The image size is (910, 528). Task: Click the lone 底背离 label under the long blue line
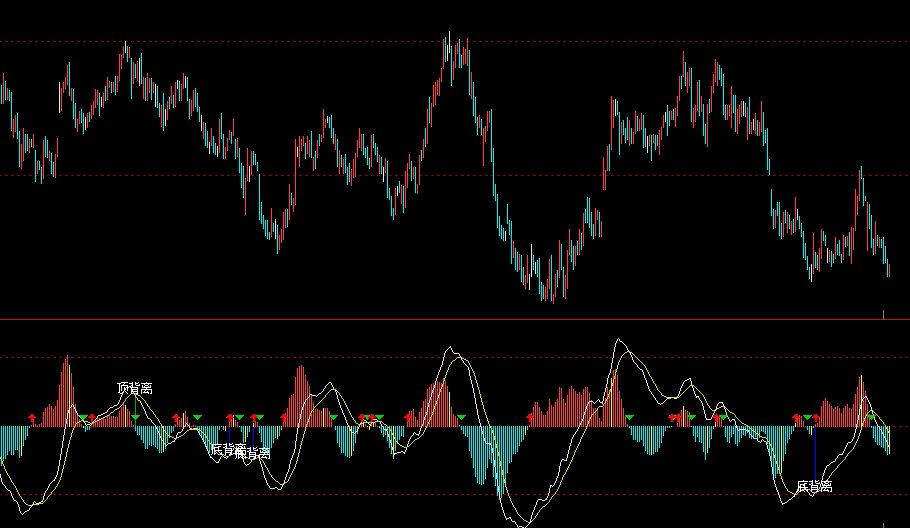tap(814, 487)
